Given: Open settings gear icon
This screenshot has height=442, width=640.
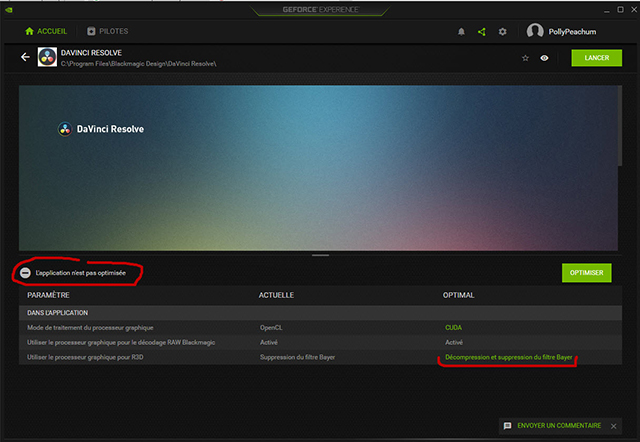Looking at the screenshot, I should tap(502, 32).
